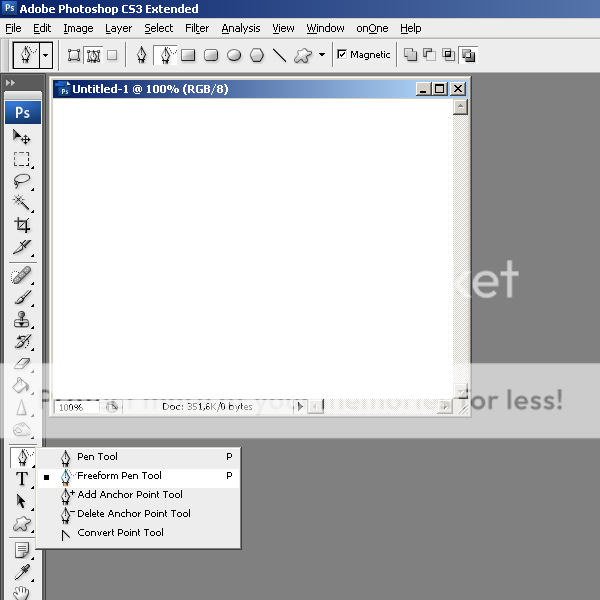Screen dimensions: 600x600
Task: Open the View menu
Action: click(x=283, y=28)
